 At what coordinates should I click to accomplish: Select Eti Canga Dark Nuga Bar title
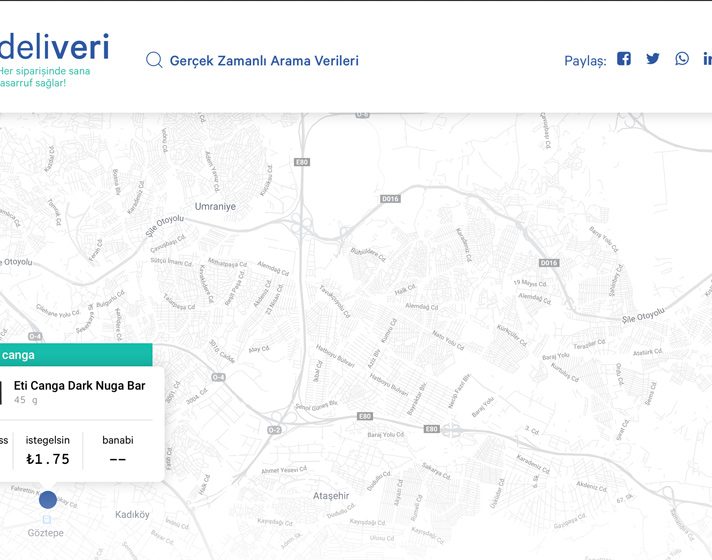(x=79, y=386)
